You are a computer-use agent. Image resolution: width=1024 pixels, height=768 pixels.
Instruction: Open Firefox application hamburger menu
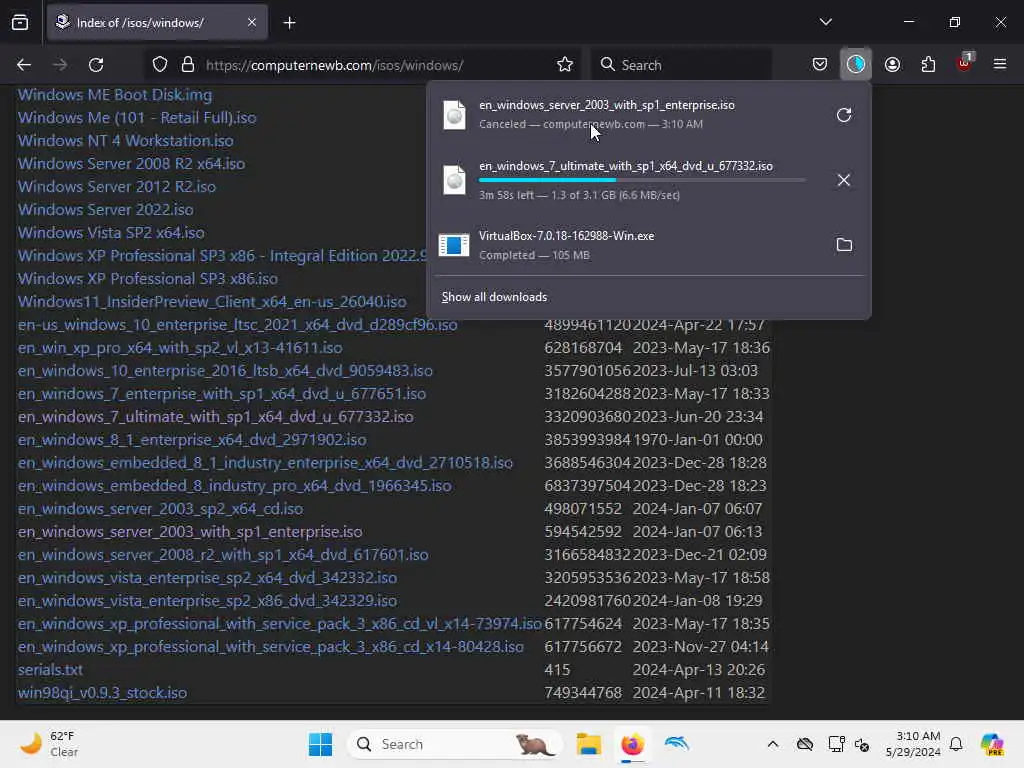999,65
